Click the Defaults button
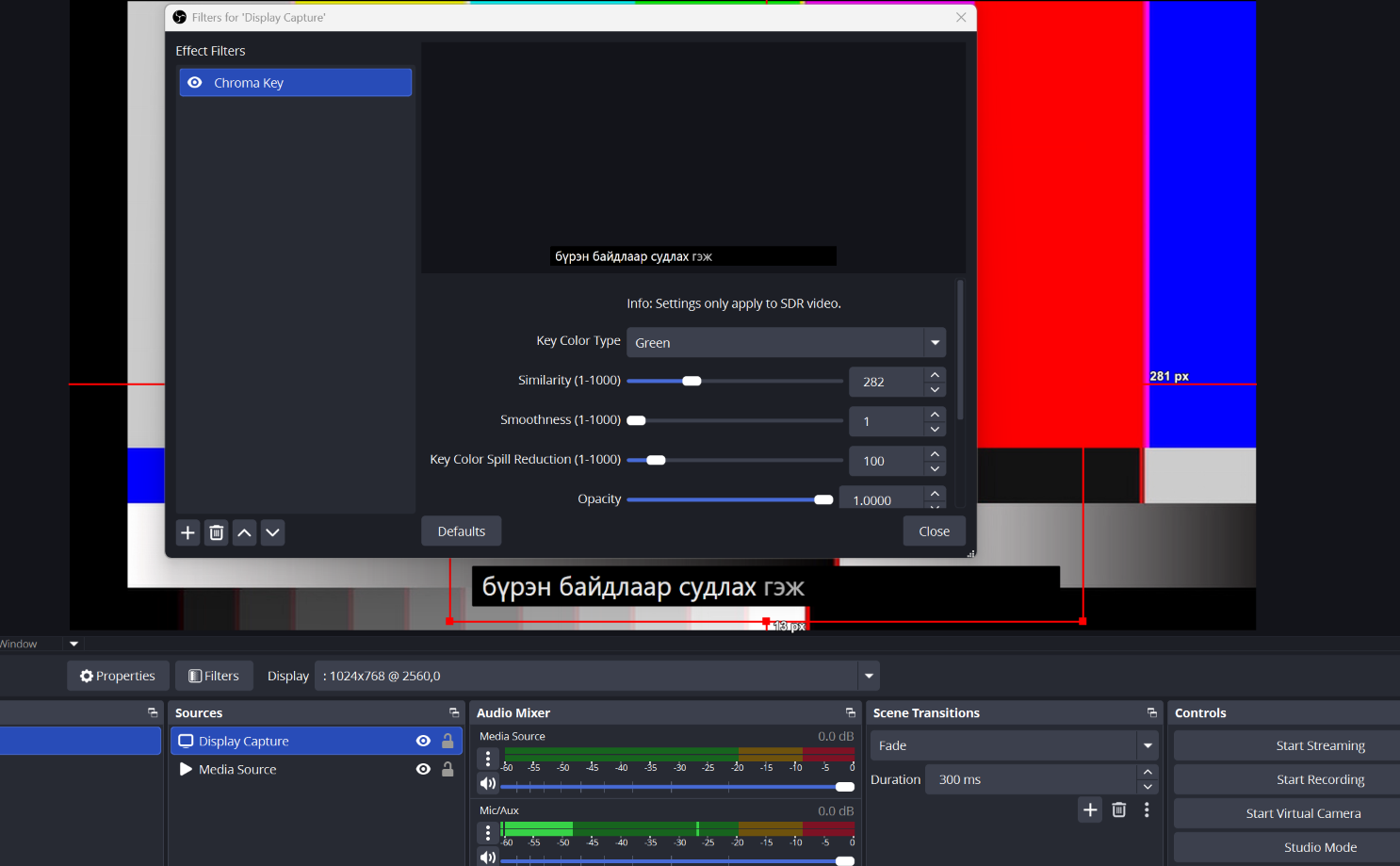Viewport: 1400px width, 866px height. click(461, 531)
